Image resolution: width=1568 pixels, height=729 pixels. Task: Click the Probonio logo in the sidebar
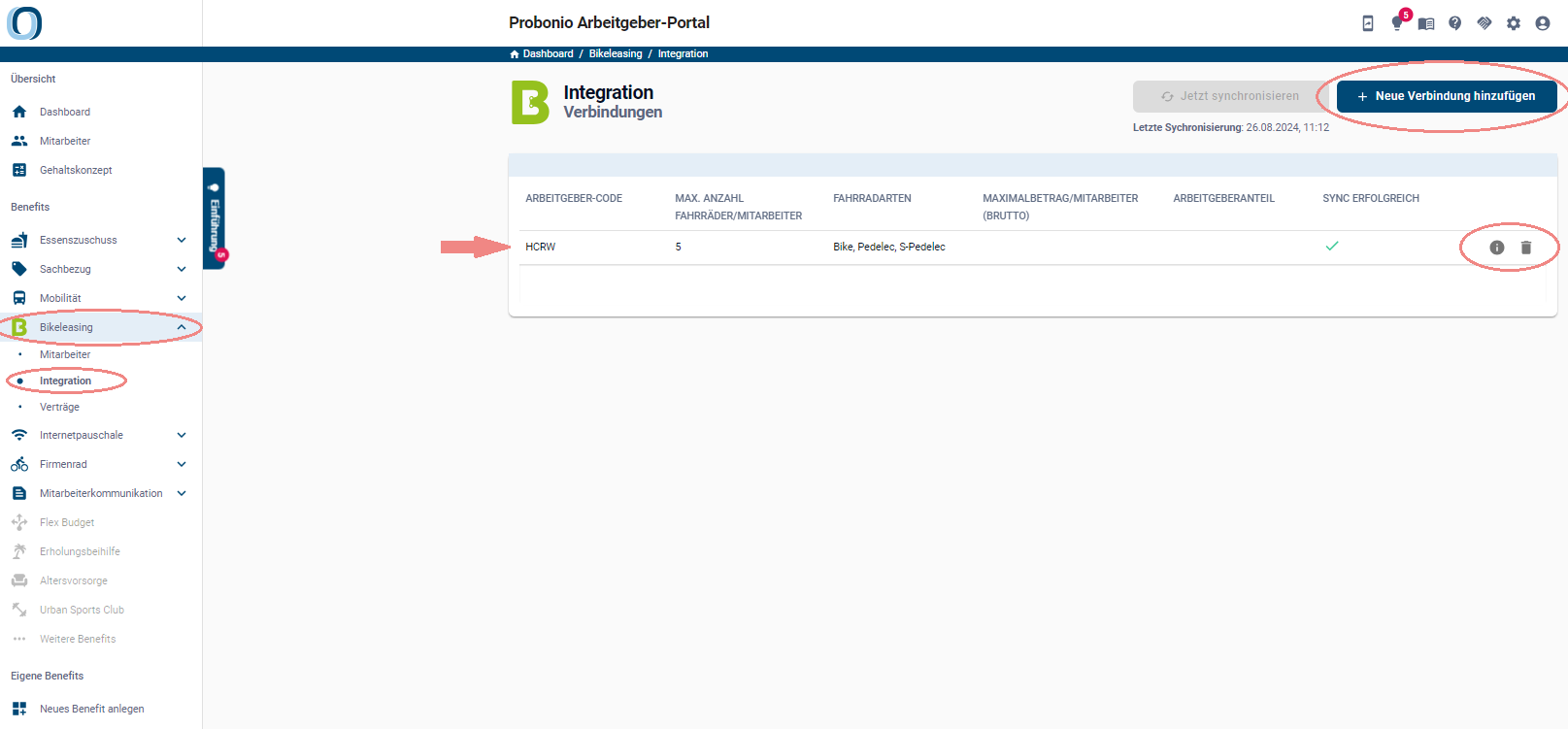(x=24, y=22)
